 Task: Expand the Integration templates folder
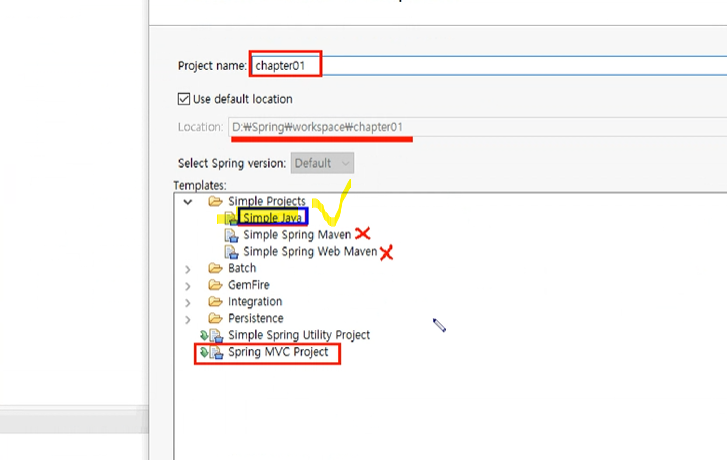[188, 302]
